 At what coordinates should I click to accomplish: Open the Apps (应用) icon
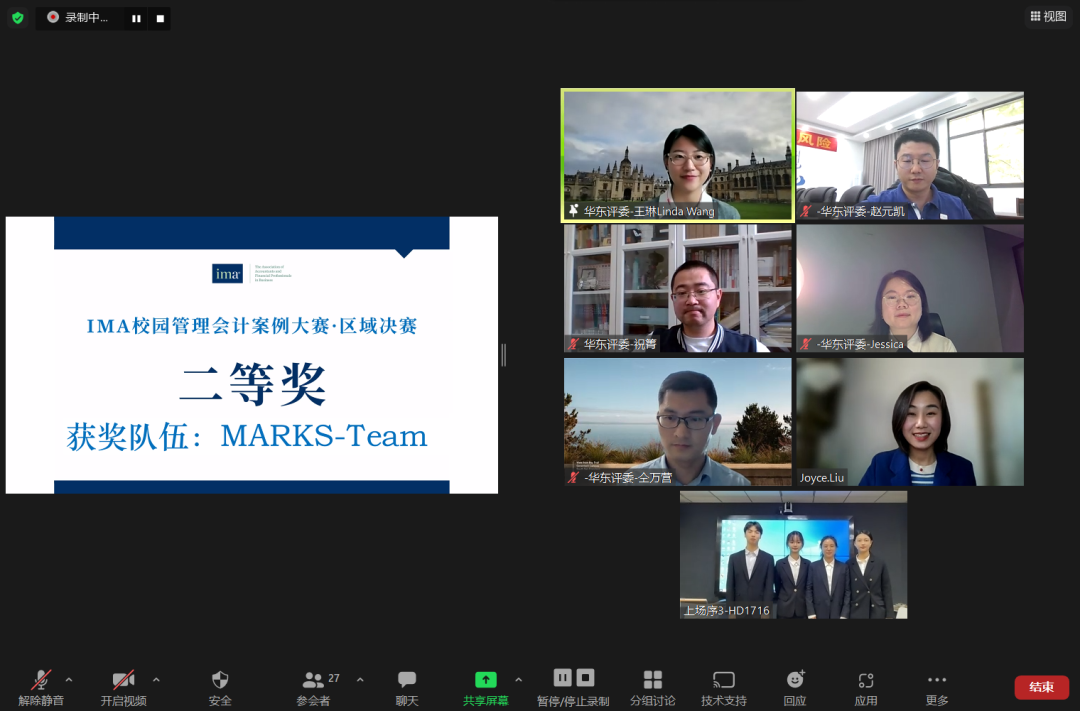(866, 680)
